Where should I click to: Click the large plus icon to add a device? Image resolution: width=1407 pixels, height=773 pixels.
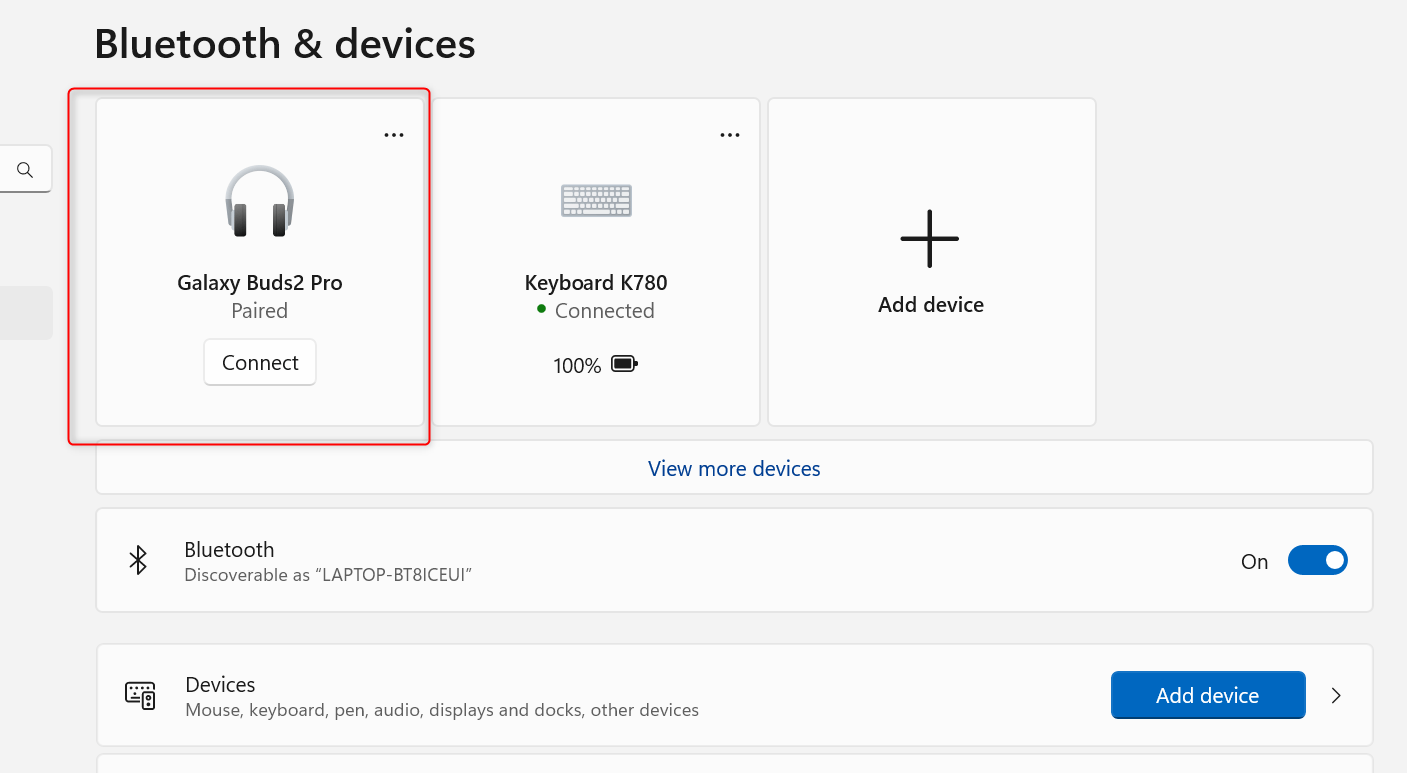[930, 239]
